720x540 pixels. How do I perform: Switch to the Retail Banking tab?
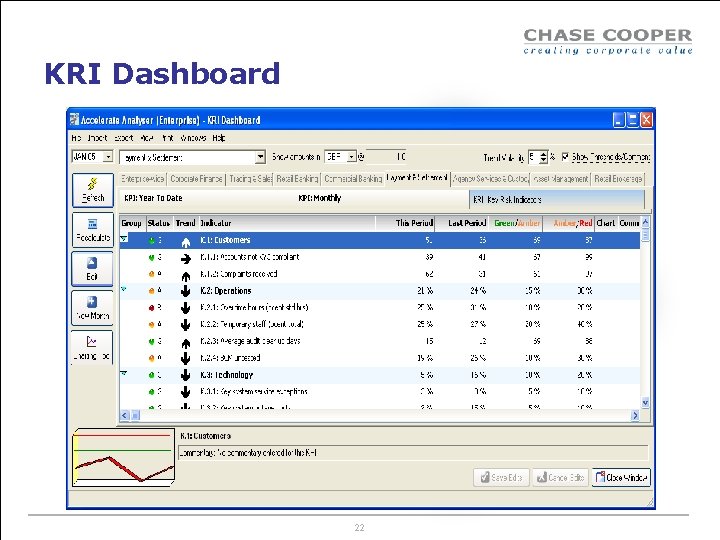click(298, 179)
